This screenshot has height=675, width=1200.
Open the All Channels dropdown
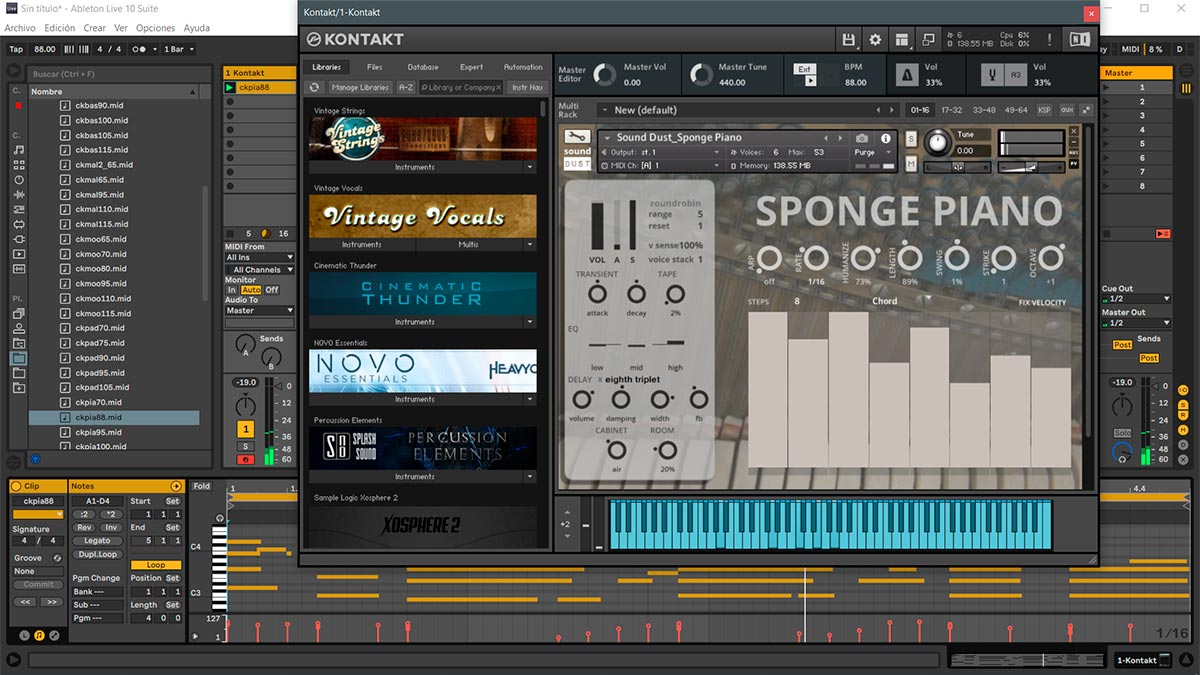click(260, 270)
